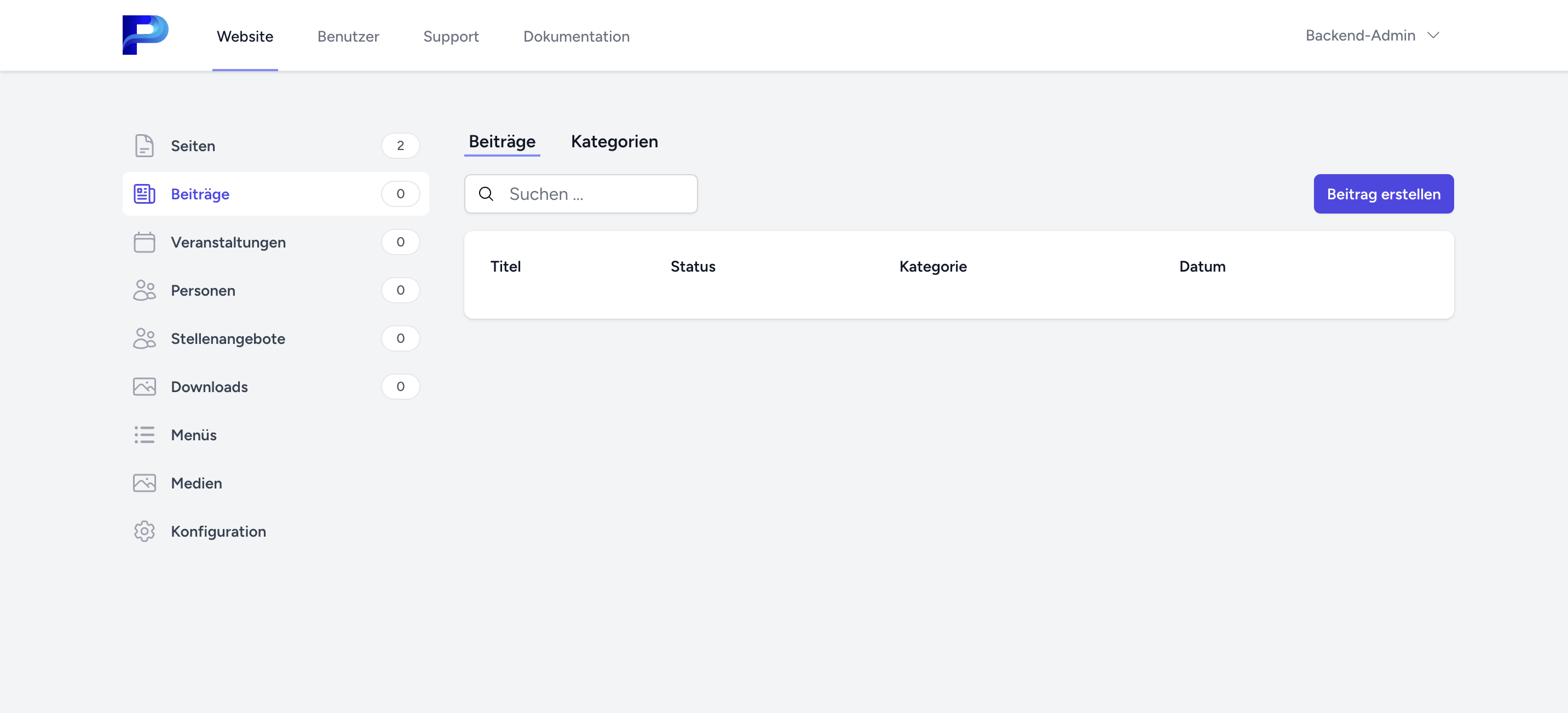The height and width of the screenshot is (713, 1568).
Task: Open the Dokumentation navigation item
Action: 576,36
